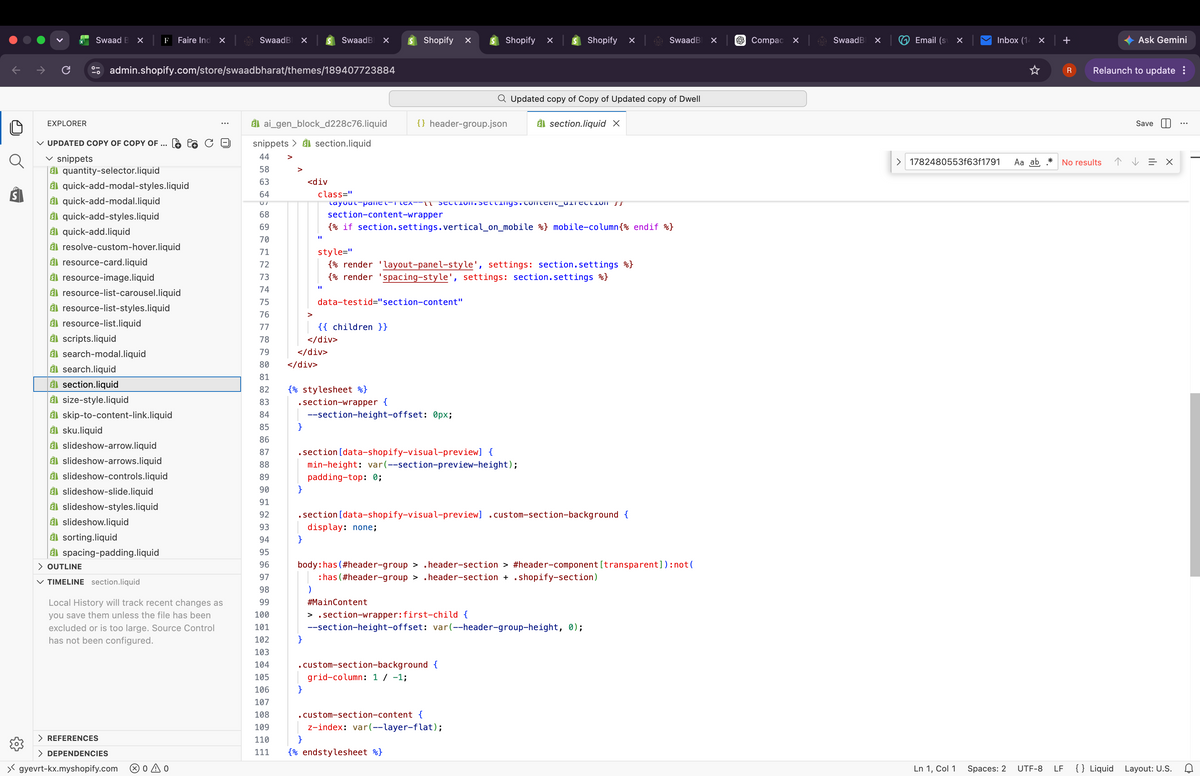Open a new browser tab
1200x776 pixels.
coord(1067,40)
